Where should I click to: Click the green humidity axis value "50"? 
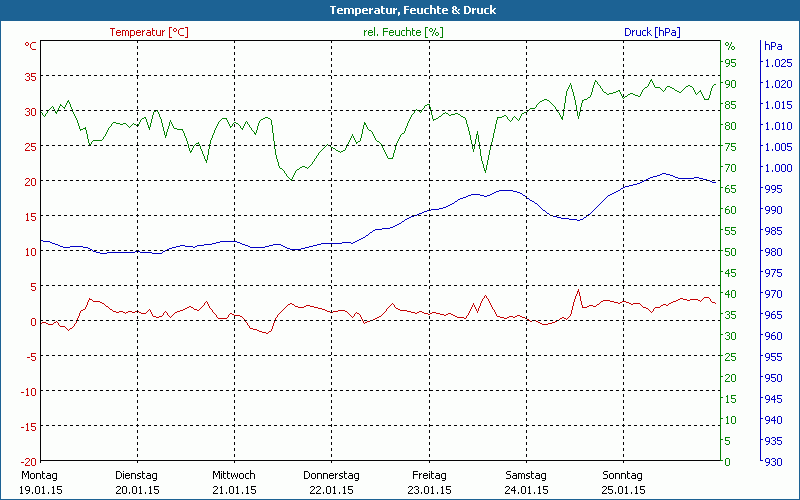(x=731, y=252)
